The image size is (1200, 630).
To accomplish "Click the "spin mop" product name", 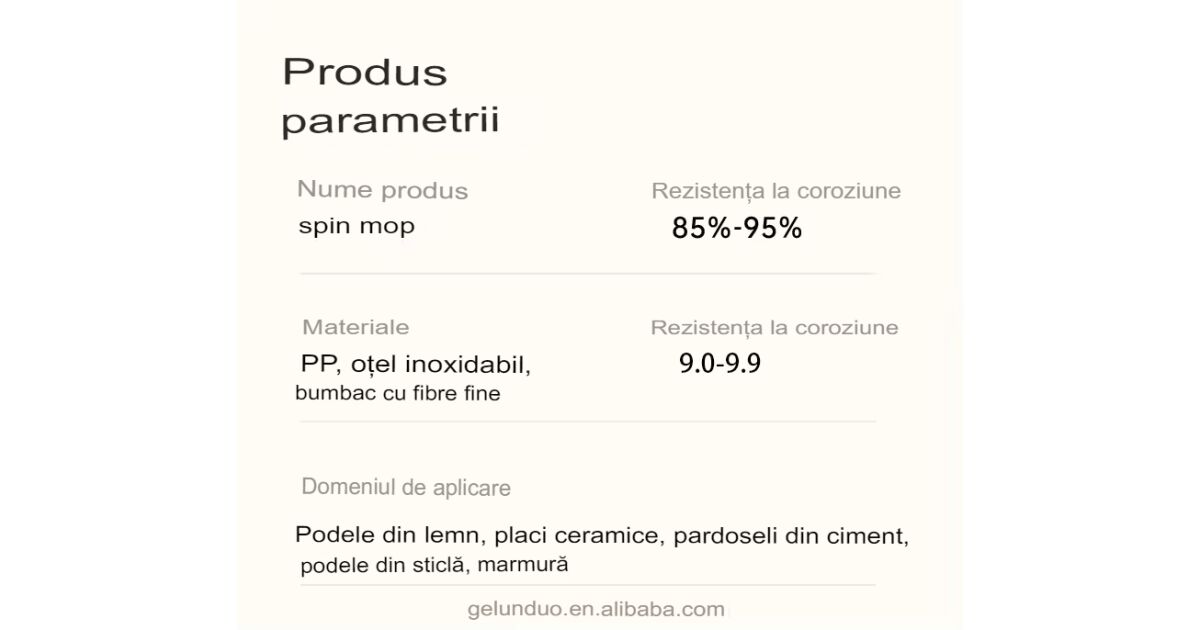I will (x=356, y=226).
